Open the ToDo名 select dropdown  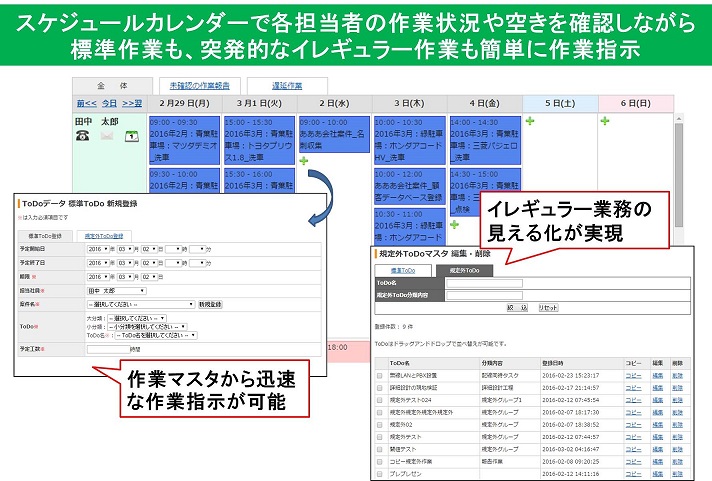[156, 335]
